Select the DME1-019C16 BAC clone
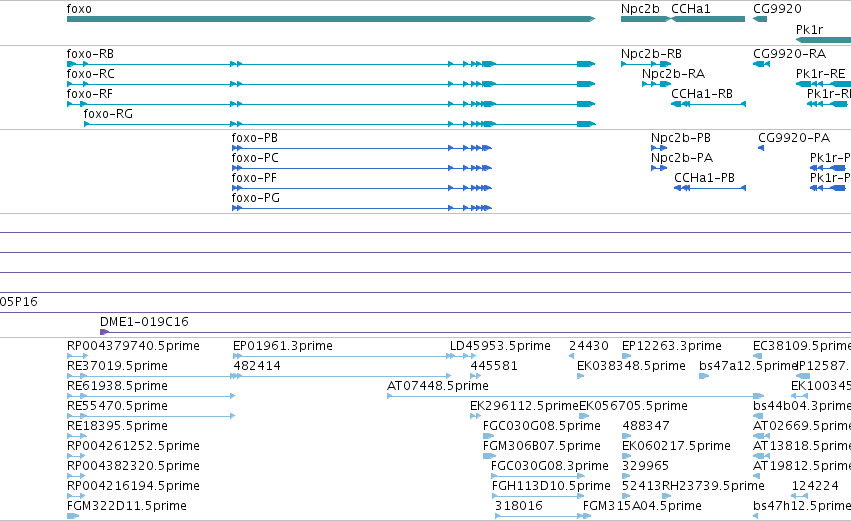 [144, 322]
